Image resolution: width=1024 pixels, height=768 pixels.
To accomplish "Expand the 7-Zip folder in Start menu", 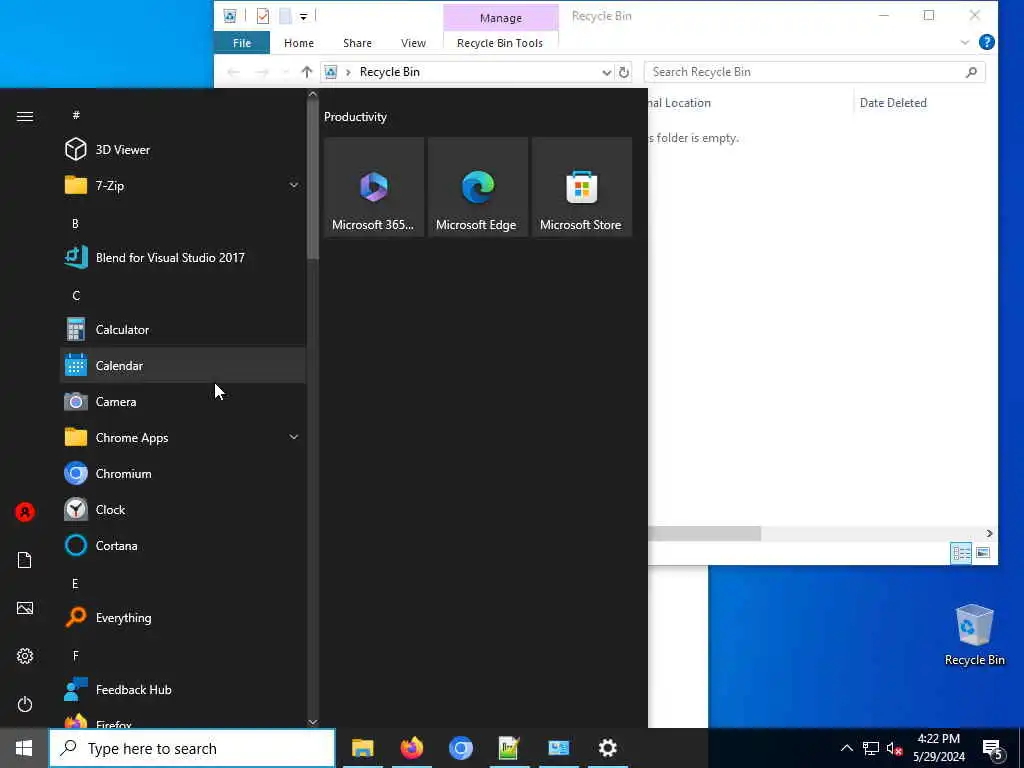I will [183, 185].
